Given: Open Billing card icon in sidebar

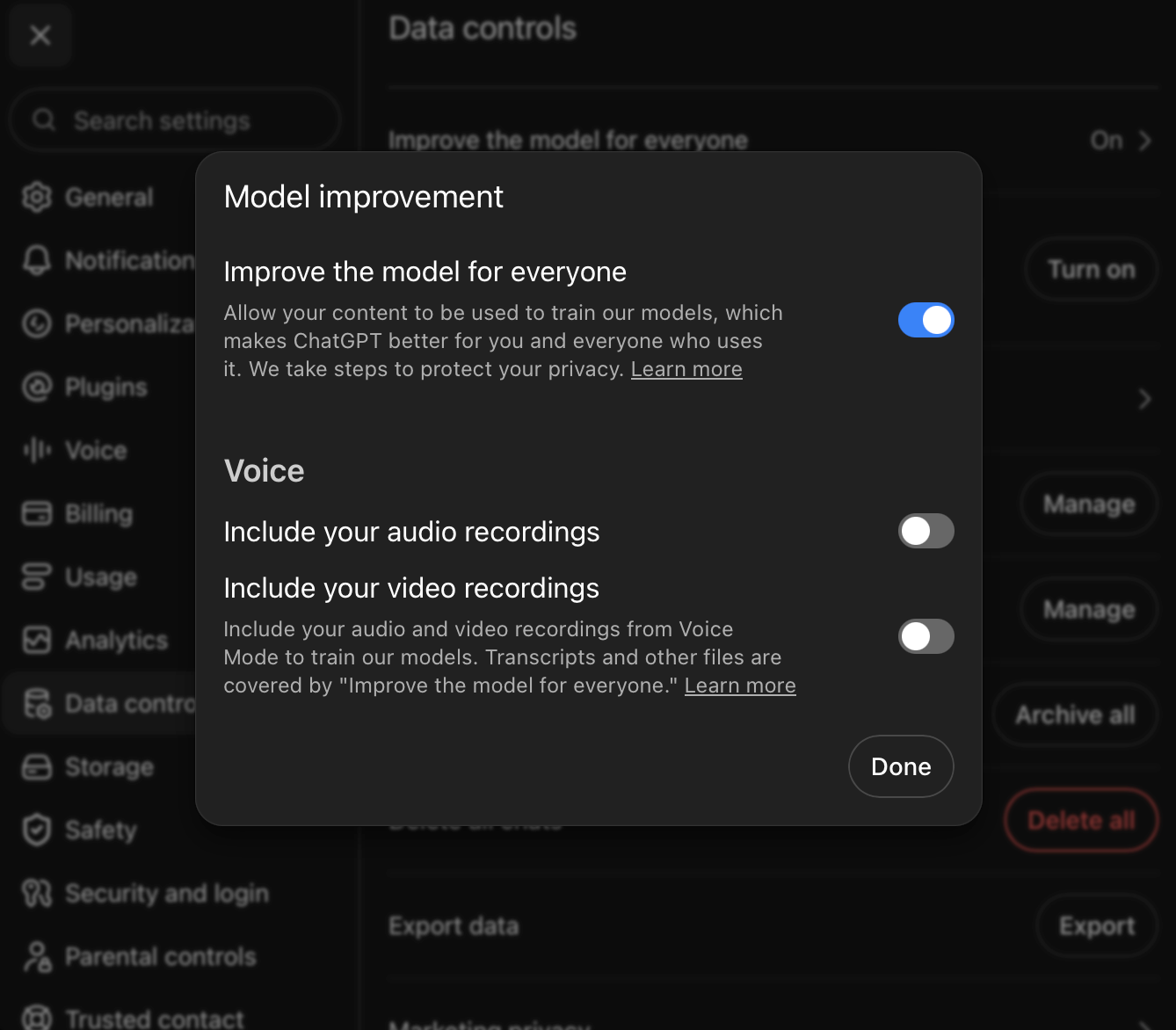Looking at the screenshot, I should pyautogui.click(x=37, y=513).
